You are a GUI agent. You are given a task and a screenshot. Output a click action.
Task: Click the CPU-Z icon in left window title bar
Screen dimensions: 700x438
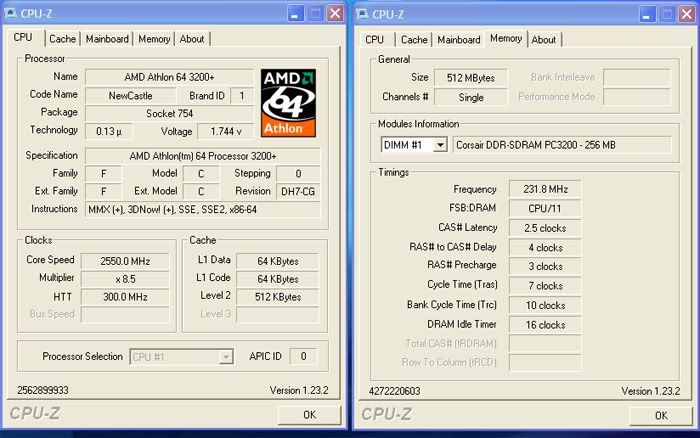(x=10, y=13)
